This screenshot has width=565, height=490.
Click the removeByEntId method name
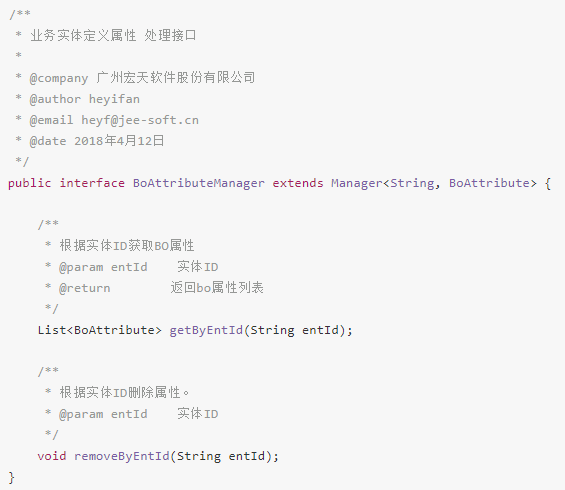pyautogui.click(x=122, y=456)
